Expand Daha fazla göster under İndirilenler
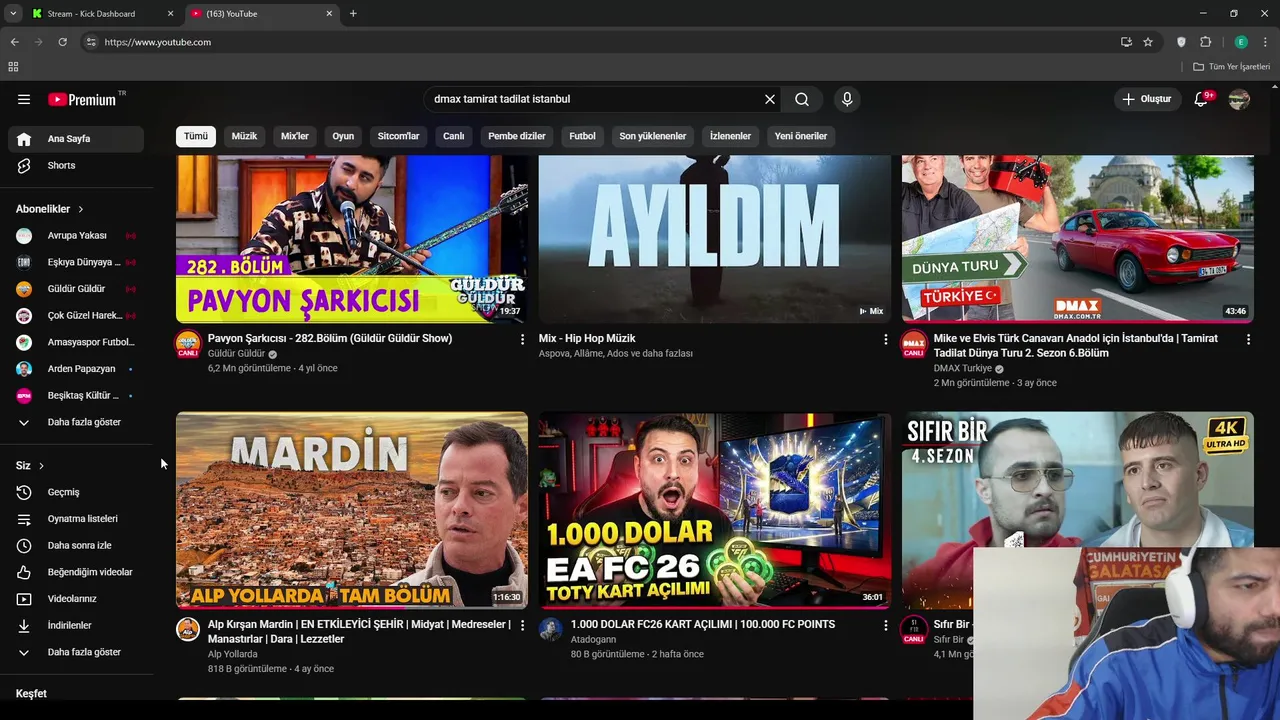The image size is (1280, 720). click(76, 652)
